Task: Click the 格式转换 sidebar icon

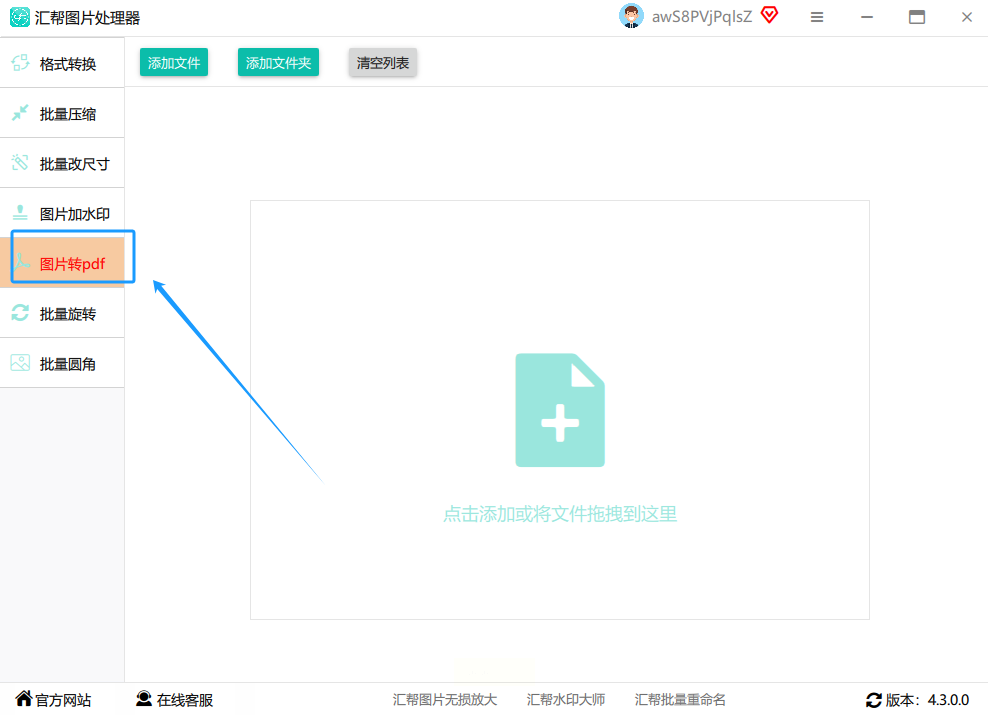Action: coord(20,63)
